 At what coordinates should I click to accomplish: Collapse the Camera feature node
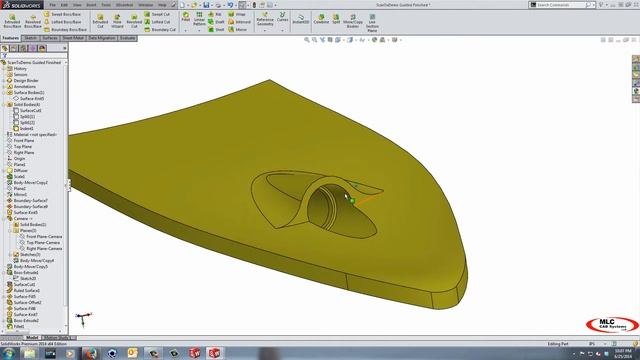point(4,218)
